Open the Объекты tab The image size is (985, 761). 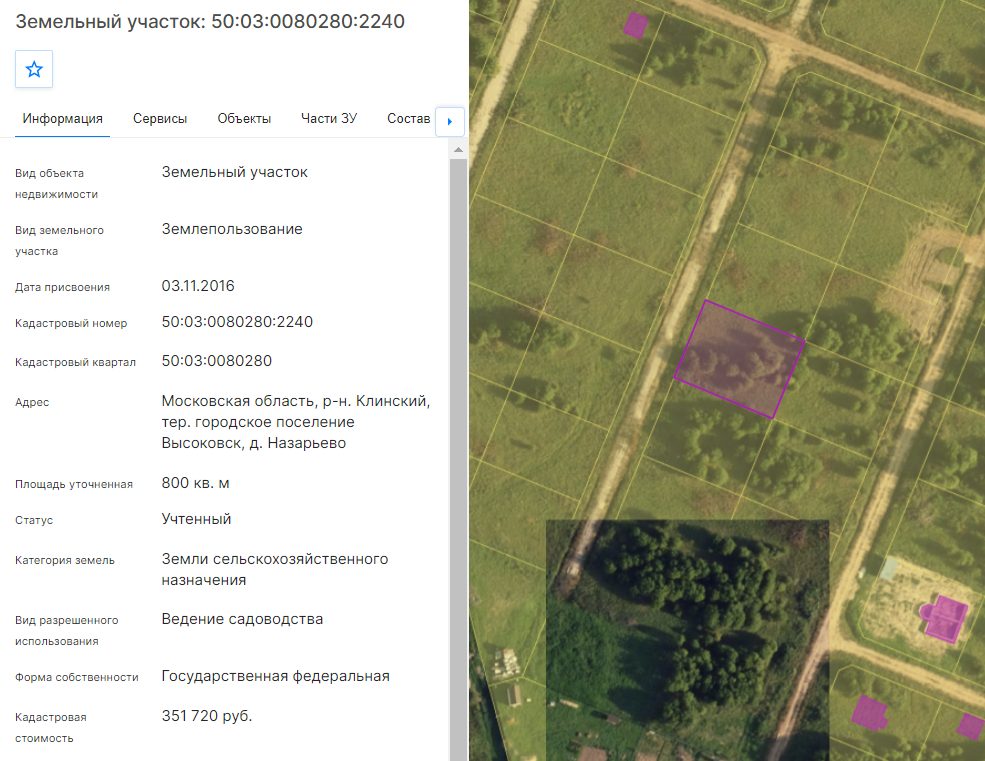244,119
